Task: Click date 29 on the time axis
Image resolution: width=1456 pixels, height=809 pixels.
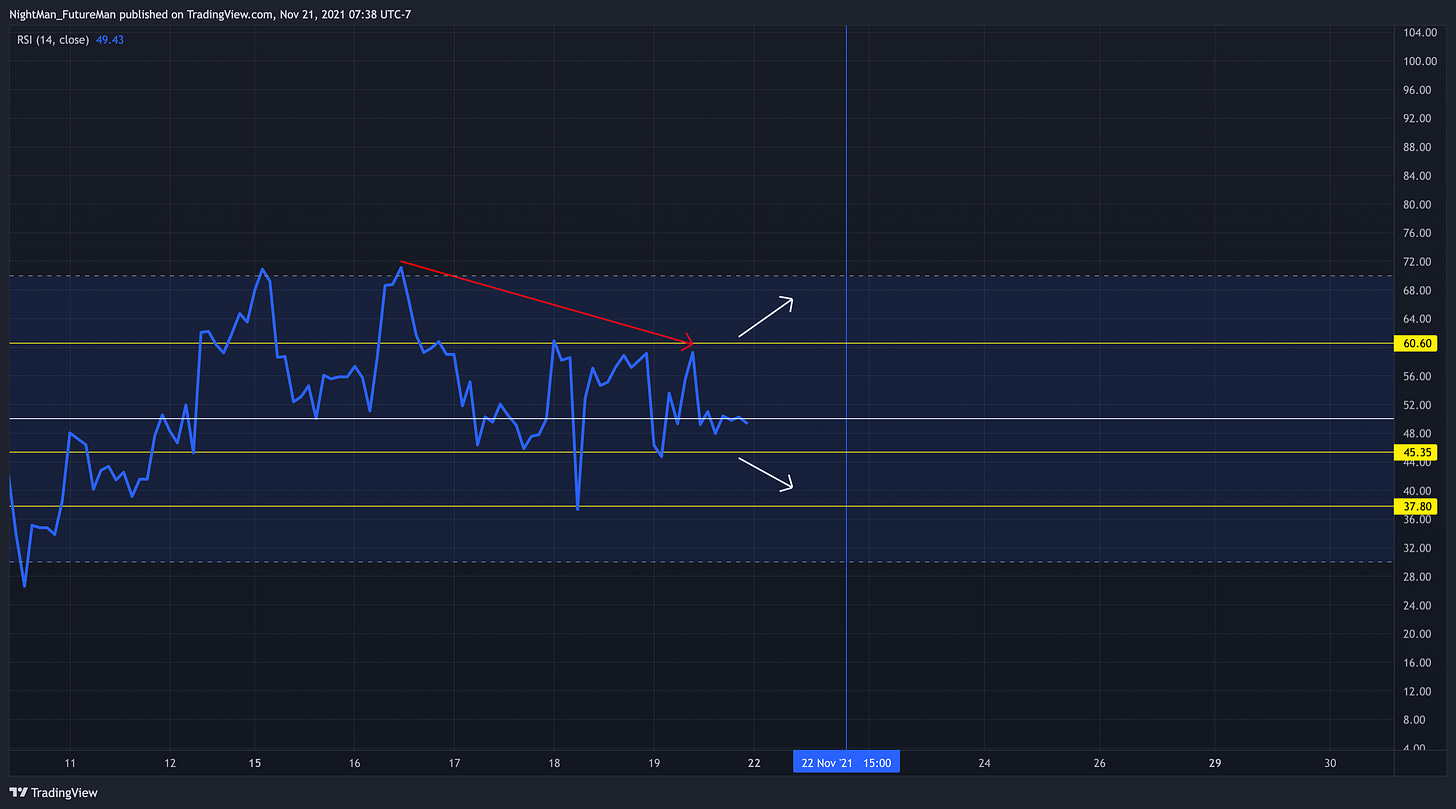Action: (x=1215, y=762)
